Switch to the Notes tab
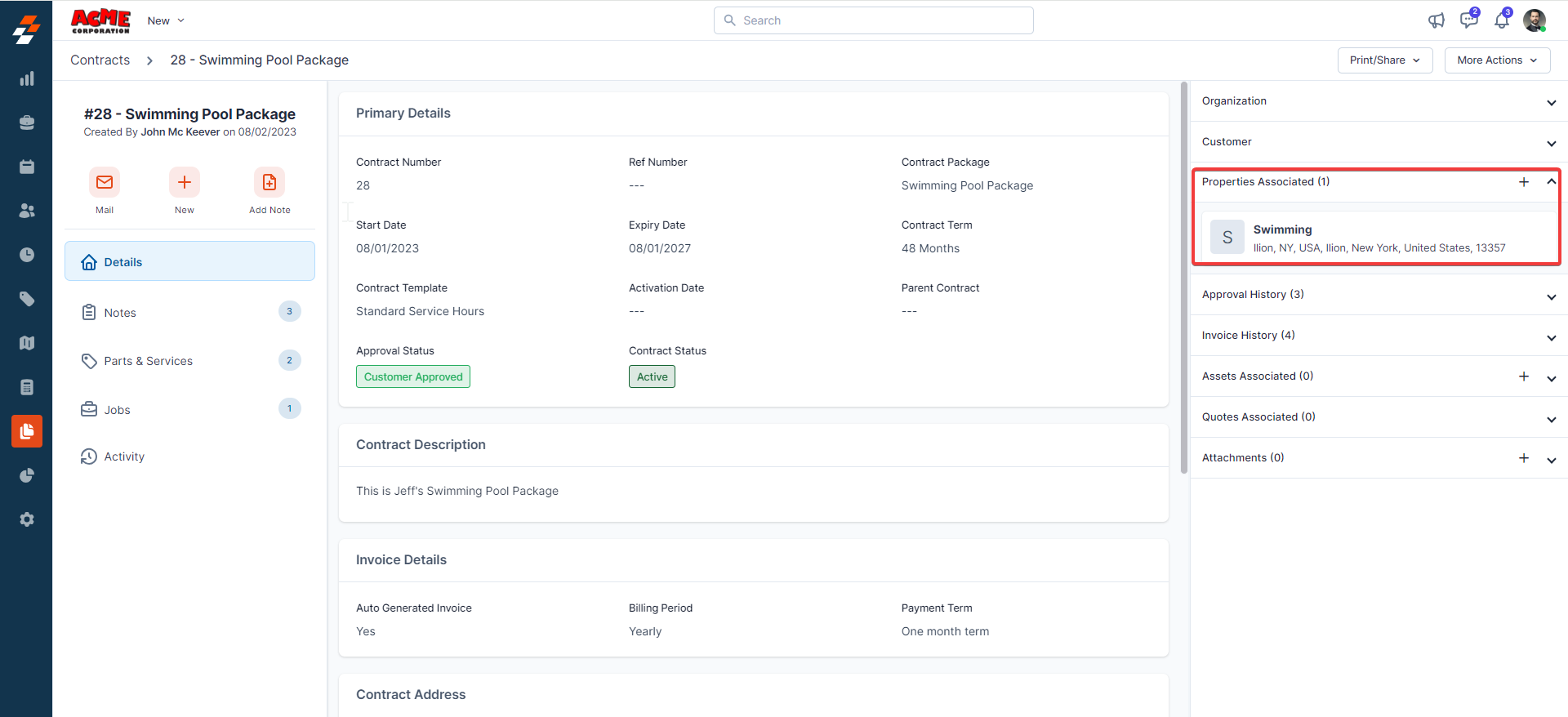1568x717 pixels. [120, 313]
